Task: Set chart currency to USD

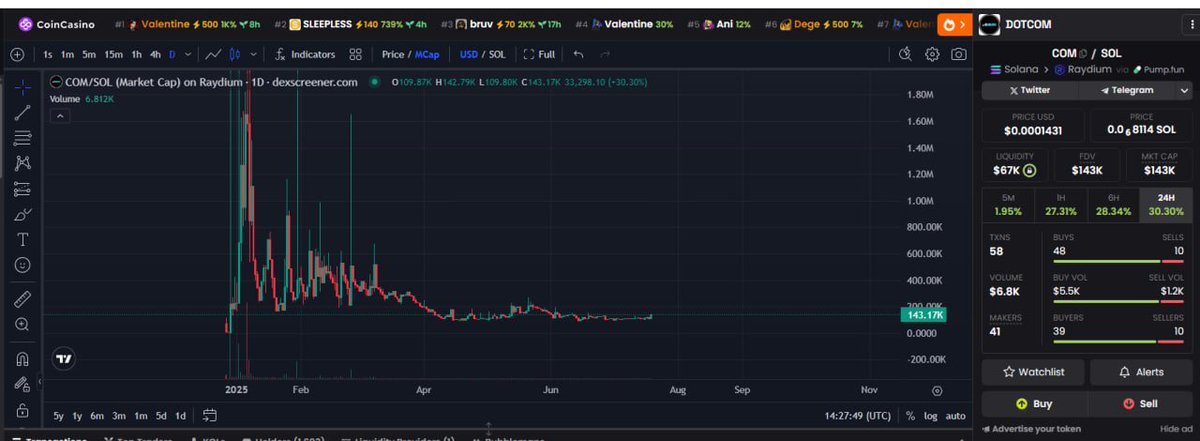Action: pos(469,54)
